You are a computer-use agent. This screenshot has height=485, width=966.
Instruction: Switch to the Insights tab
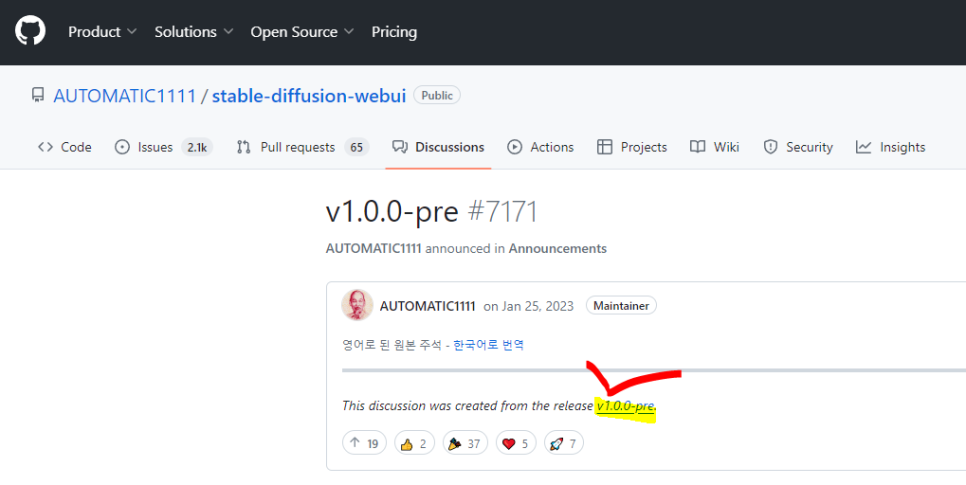coord(891,147)
